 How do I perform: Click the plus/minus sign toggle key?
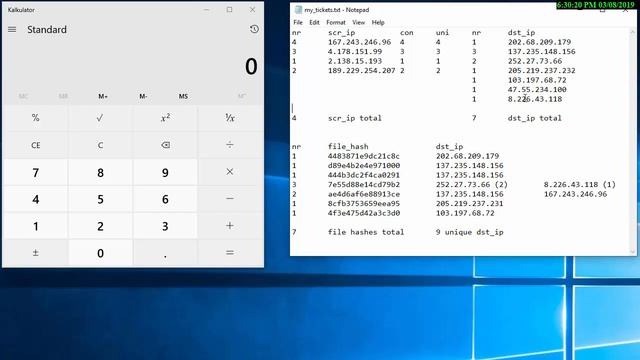[36, 253]
